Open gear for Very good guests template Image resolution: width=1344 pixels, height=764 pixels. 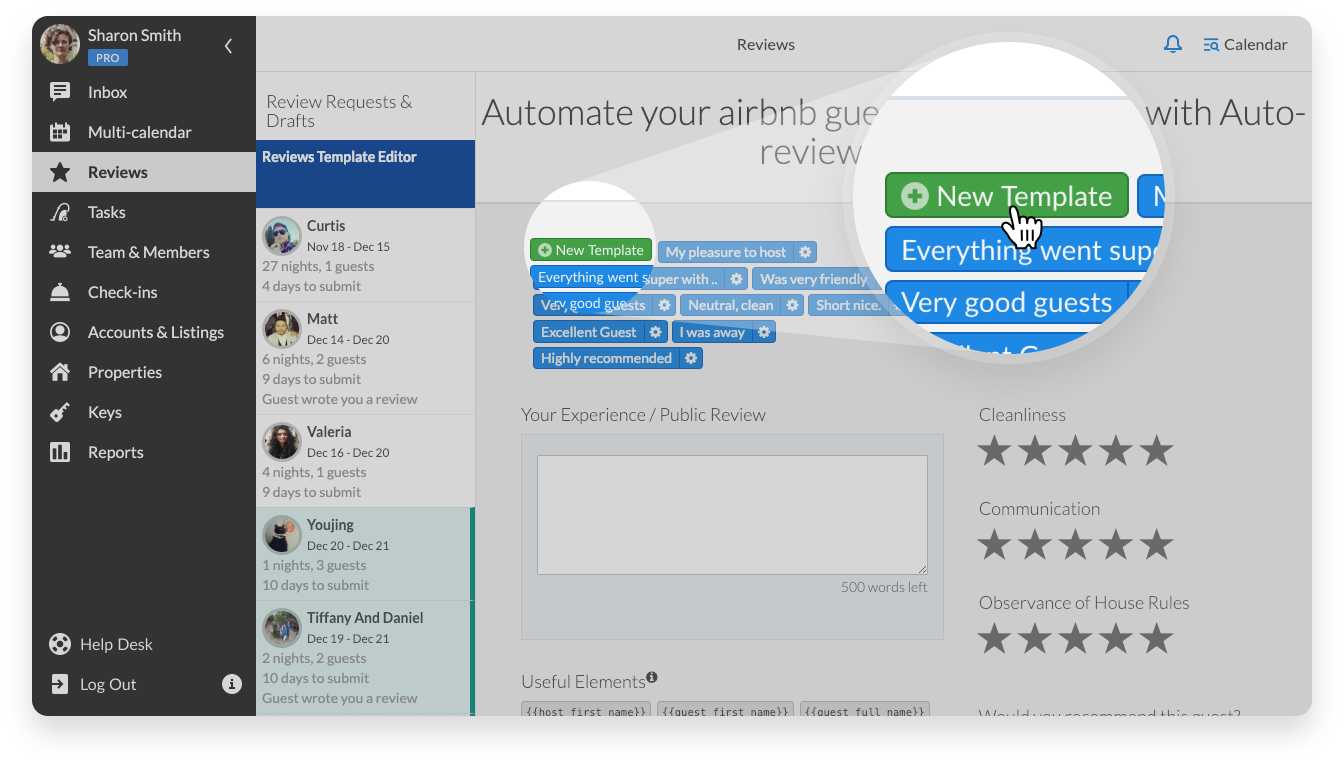[664, 305]
